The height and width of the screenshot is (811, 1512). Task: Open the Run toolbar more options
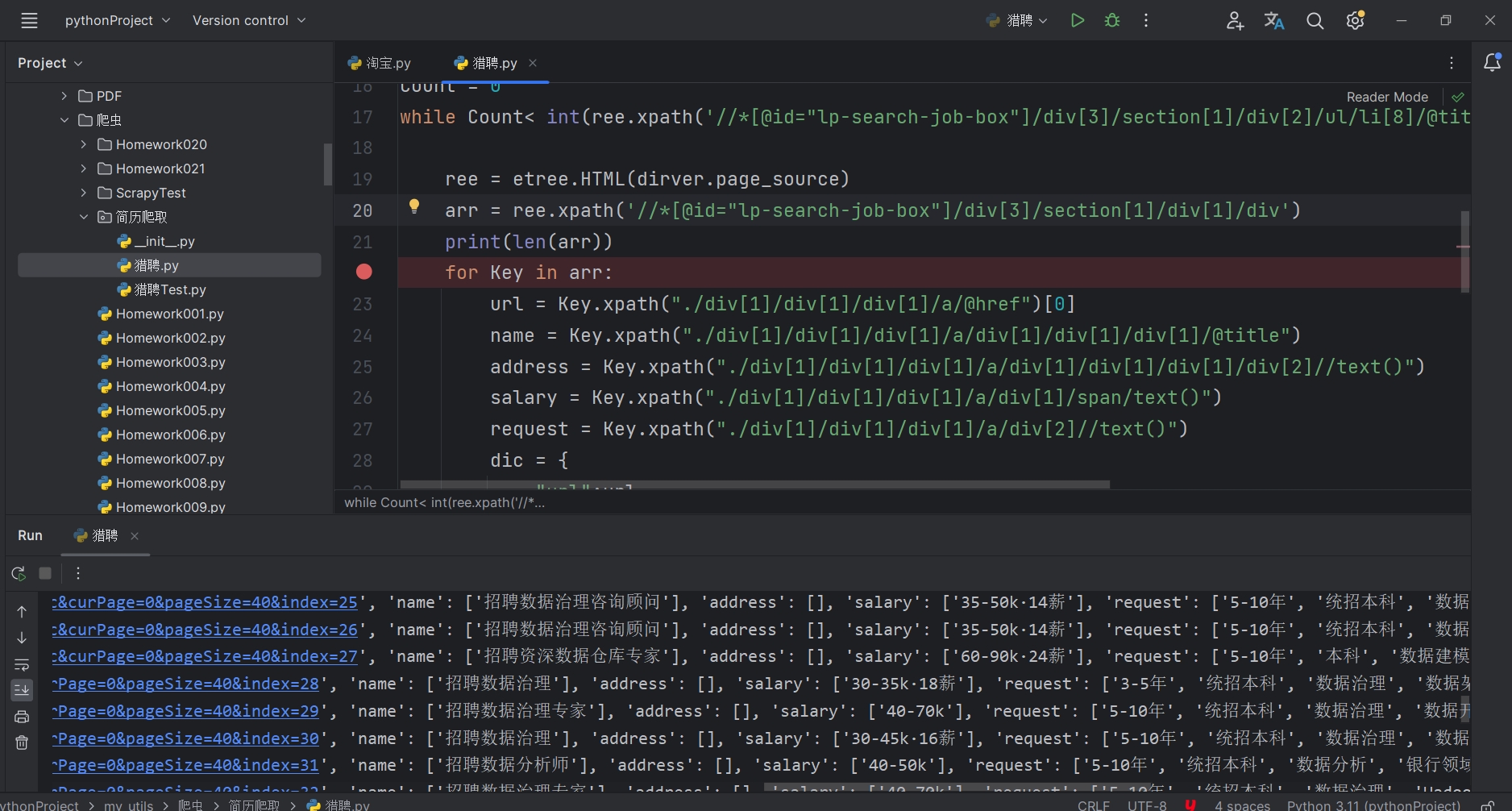(x=78, y=573)
